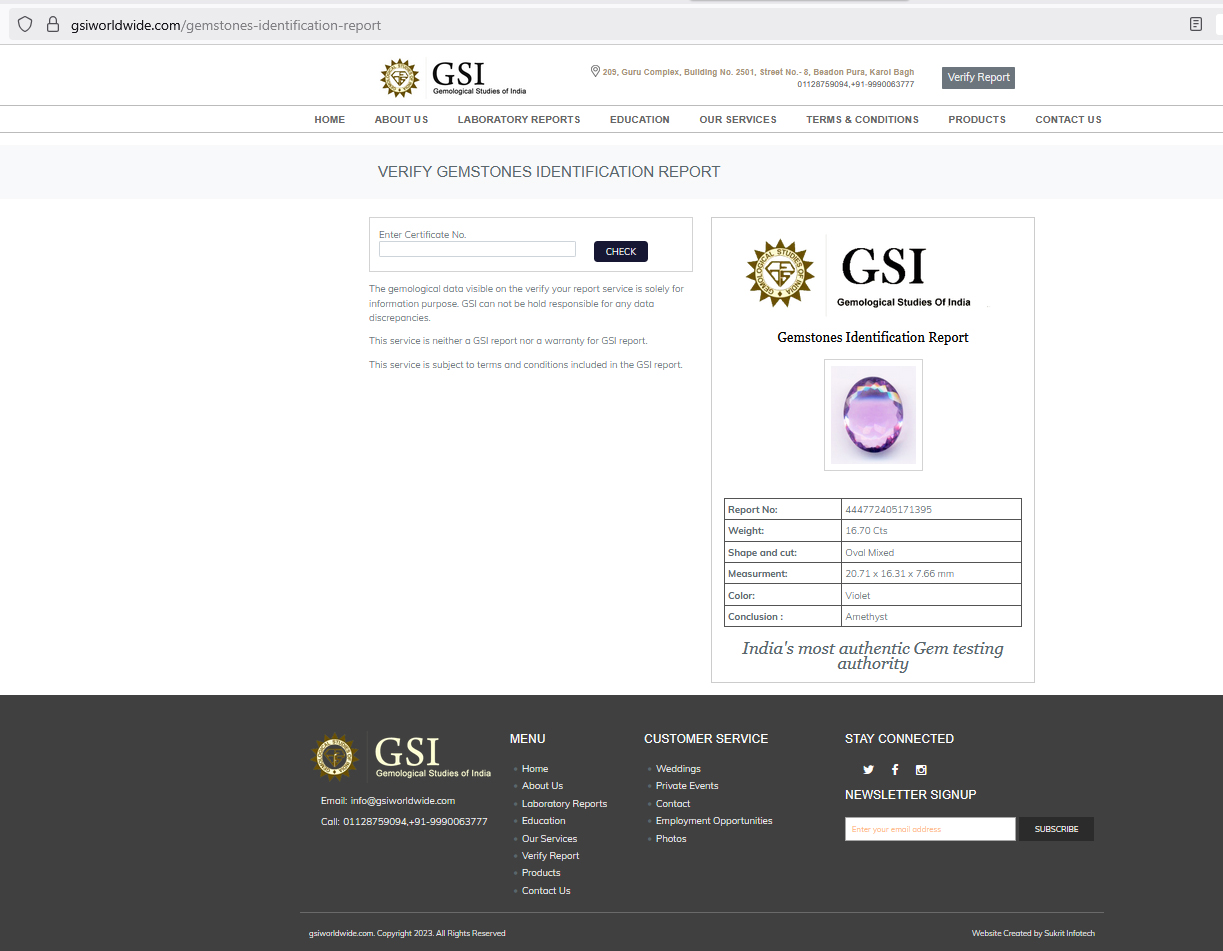This screenshot has width=1223, height=951.
Task: Click the location pin icon beside address
Action: pyautogui.click(x=596, y=71)
